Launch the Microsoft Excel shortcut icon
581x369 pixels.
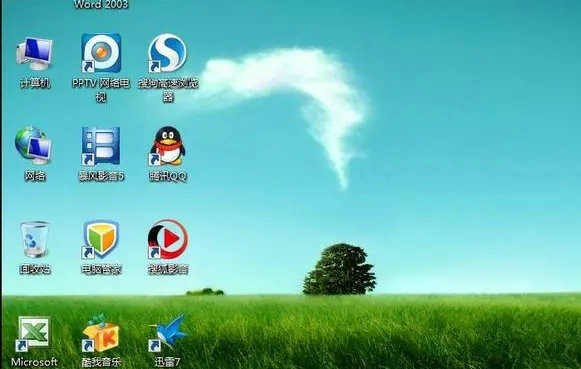tap(33, 333)
